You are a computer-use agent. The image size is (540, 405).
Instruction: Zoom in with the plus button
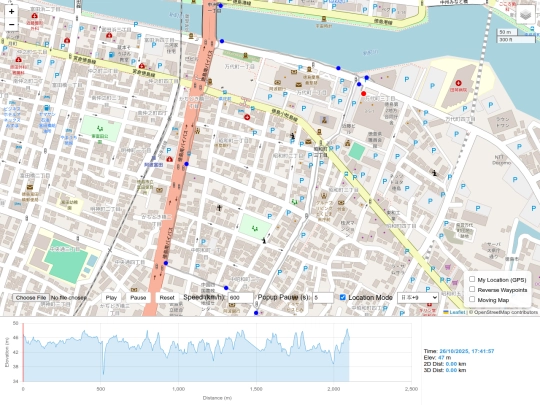[11, 11]
